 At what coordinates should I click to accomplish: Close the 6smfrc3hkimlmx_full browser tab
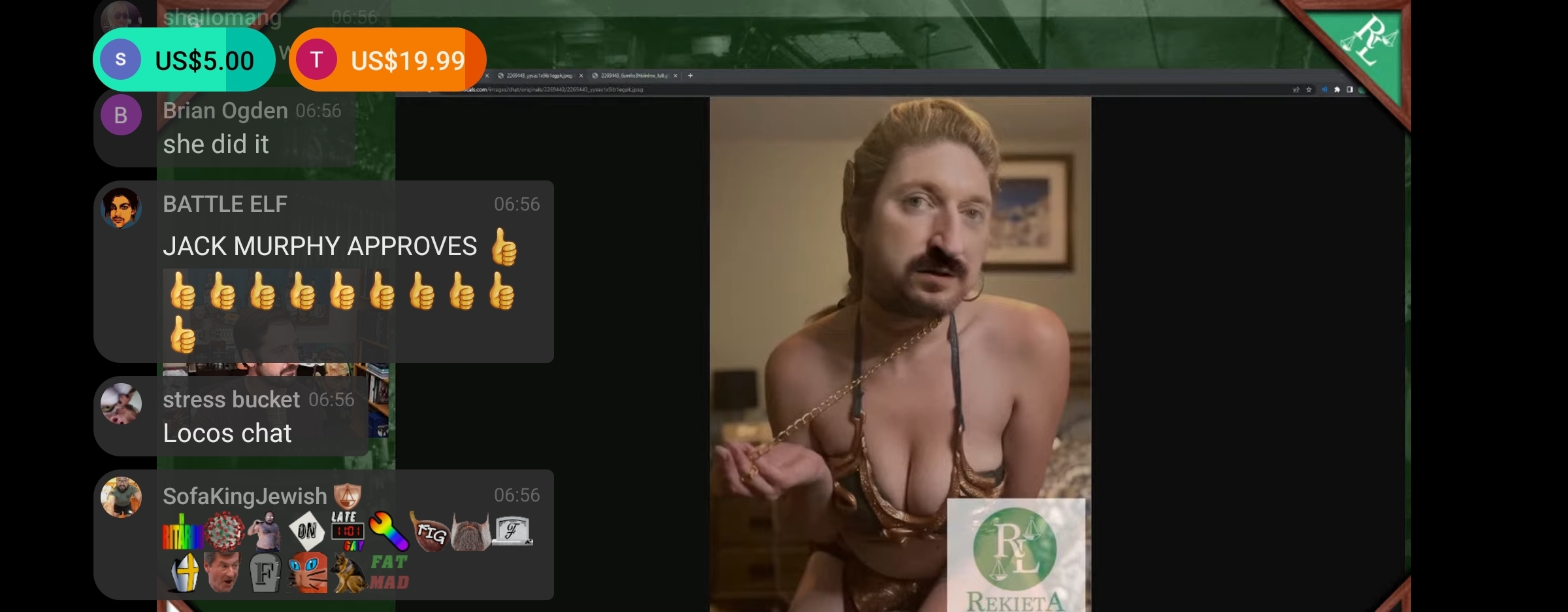pos(676,76)
